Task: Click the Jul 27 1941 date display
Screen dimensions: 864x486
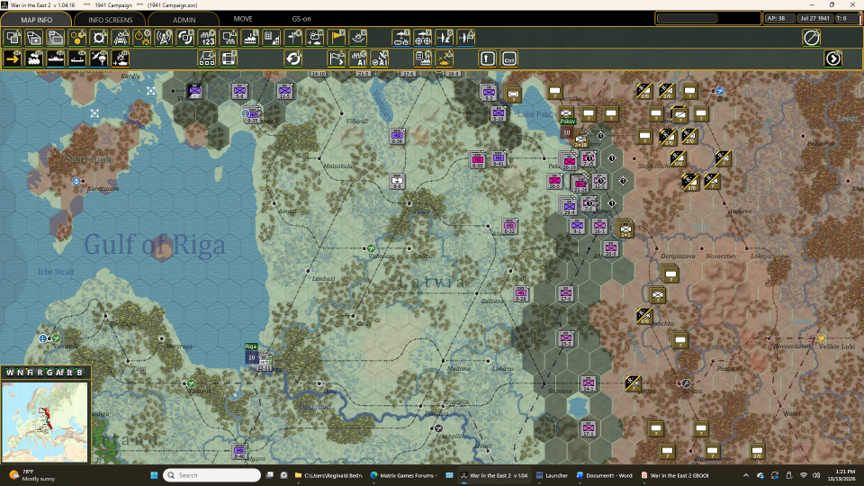Action: [x=815, y=18]
